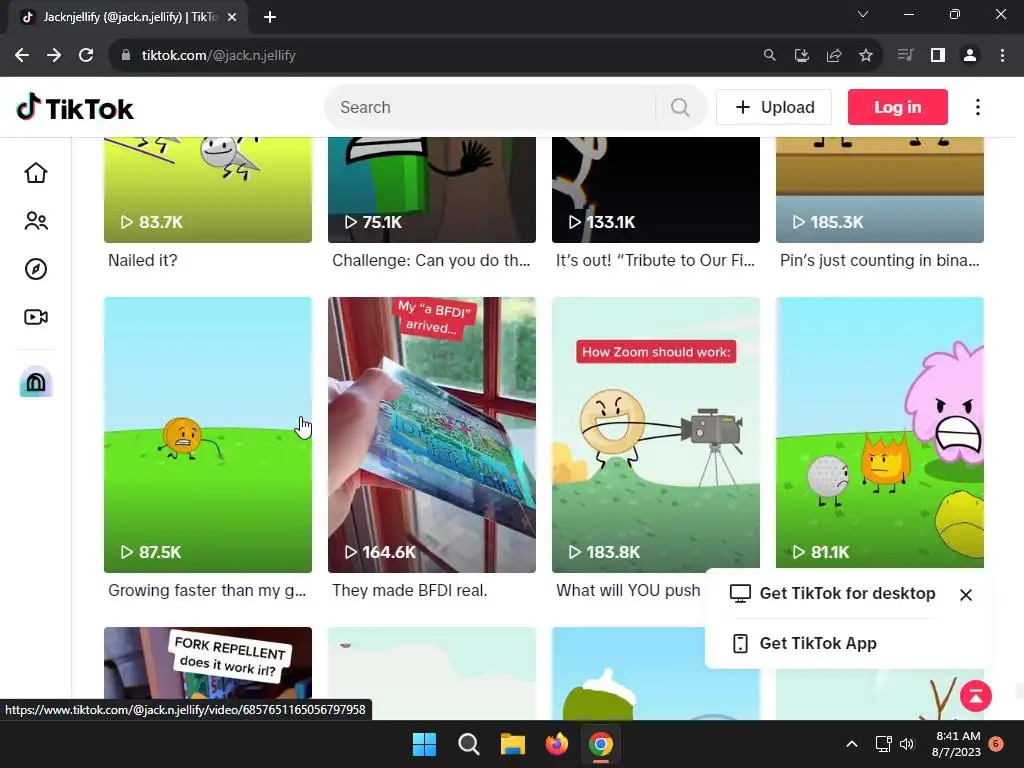Open the BFDI arrived video thumbnail
This screenshot has height=768, width=1024.
pyautogui.click(x=432, y=435)
